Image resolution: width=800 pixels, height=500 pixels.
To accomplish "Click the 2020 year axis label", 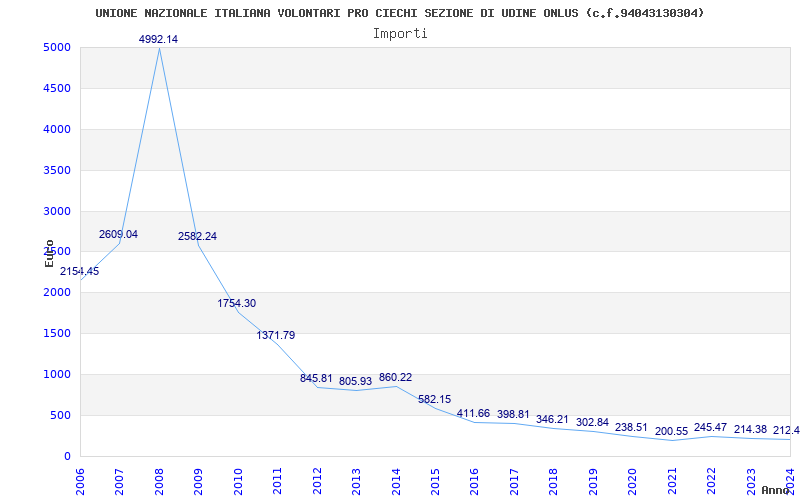I will (x=632, y=481).
